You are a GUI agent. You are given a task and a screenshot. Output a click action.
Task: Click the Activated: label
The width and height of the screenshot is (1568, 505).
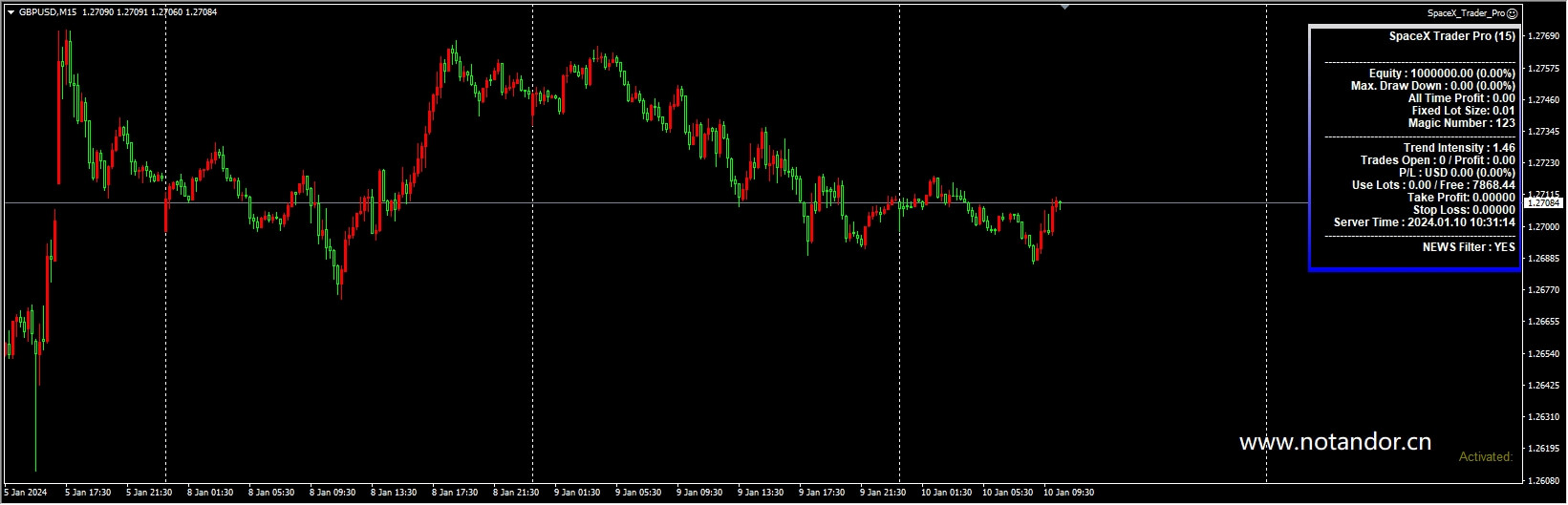click(x=1486, y=457)
